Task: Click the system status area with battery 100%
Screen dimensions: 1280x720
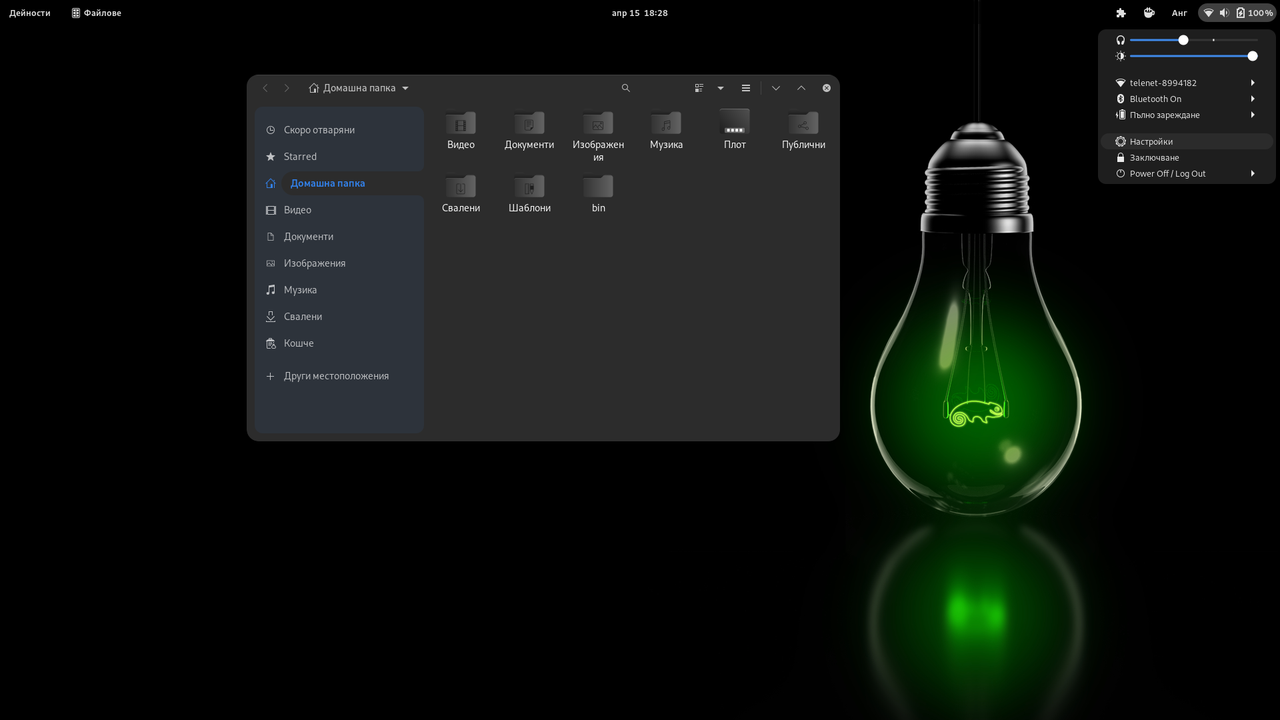Action: 1237,13
